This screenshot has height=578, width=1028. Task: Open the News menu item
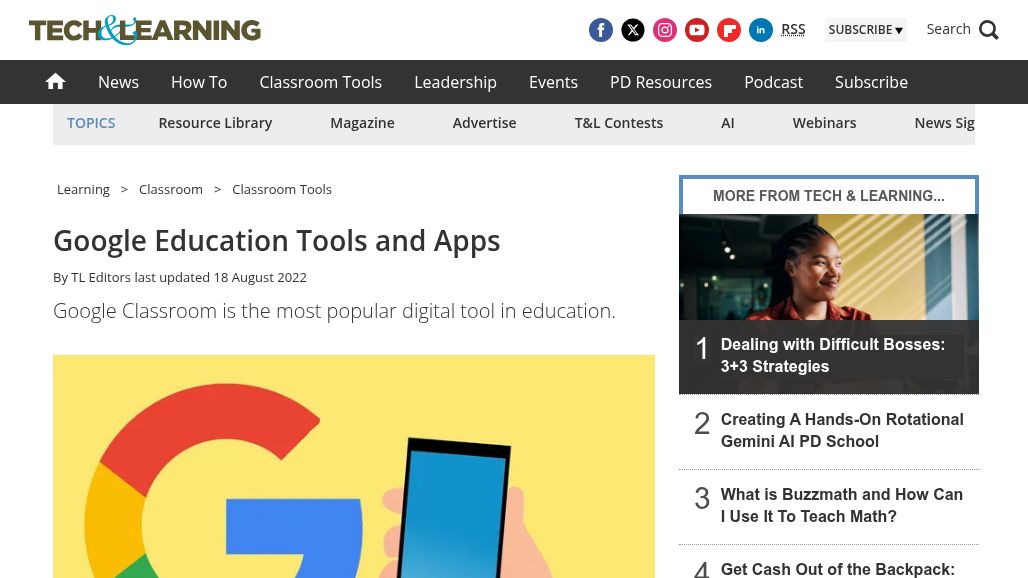click(119, 82)
